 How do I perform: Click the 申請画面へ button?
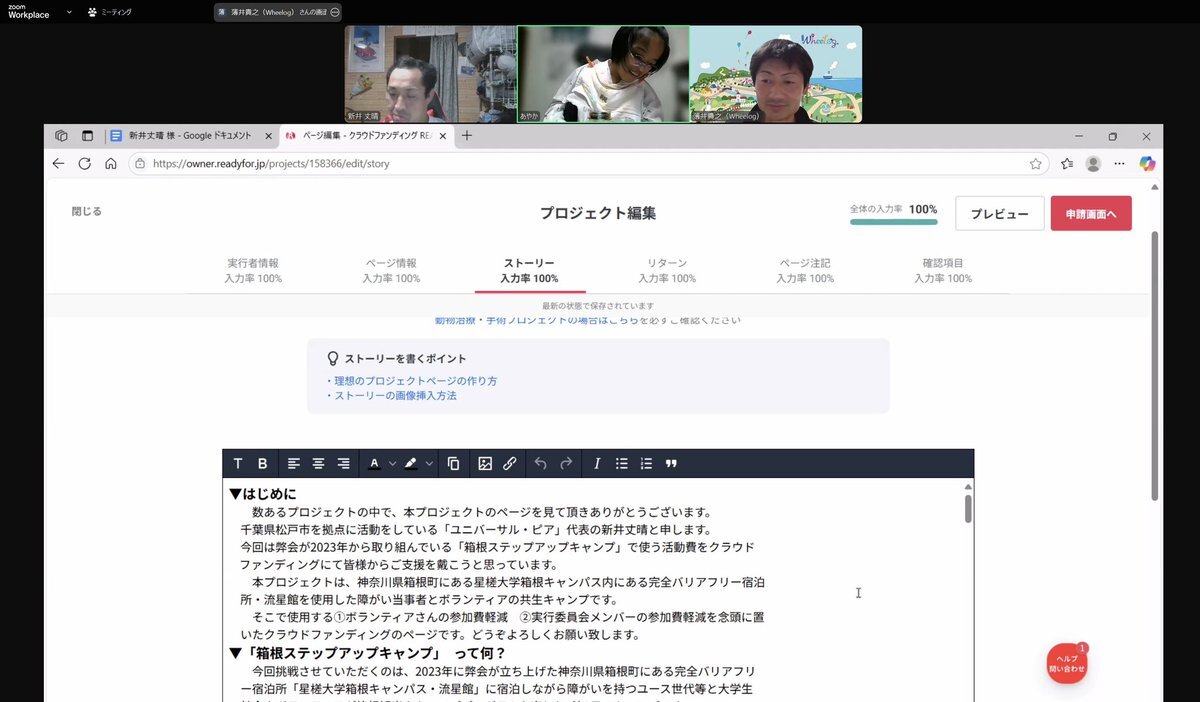[1091, 214]
